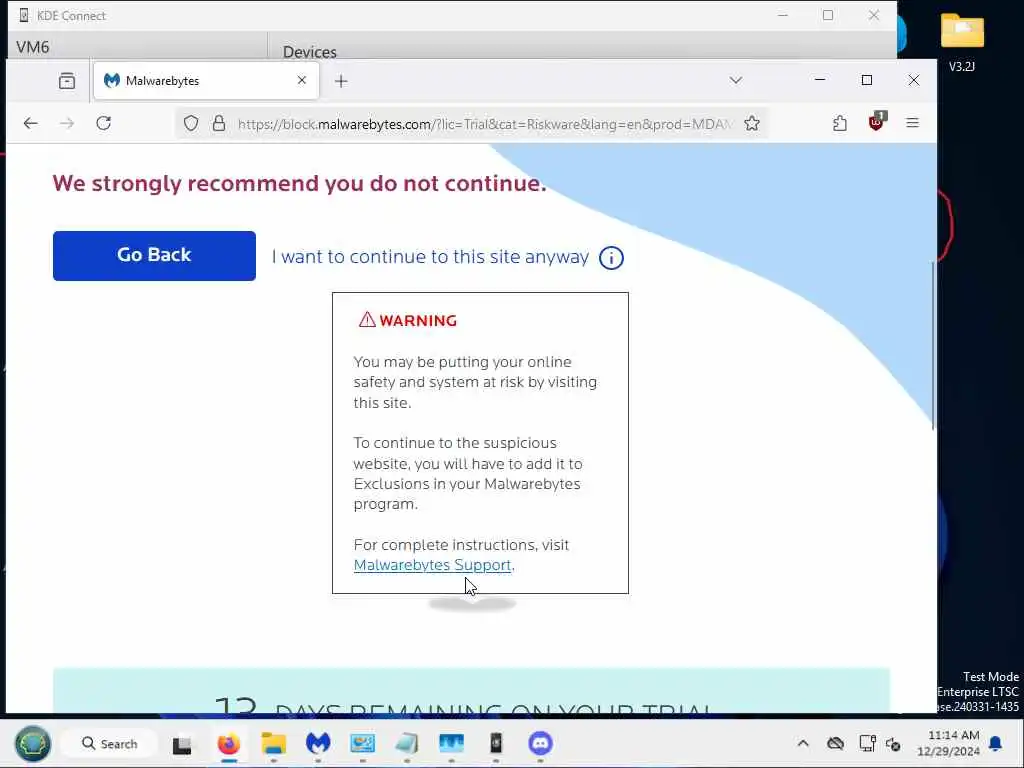Click the network status tray icon
This screenshot has width=1024, height=768.
point(867,743)
